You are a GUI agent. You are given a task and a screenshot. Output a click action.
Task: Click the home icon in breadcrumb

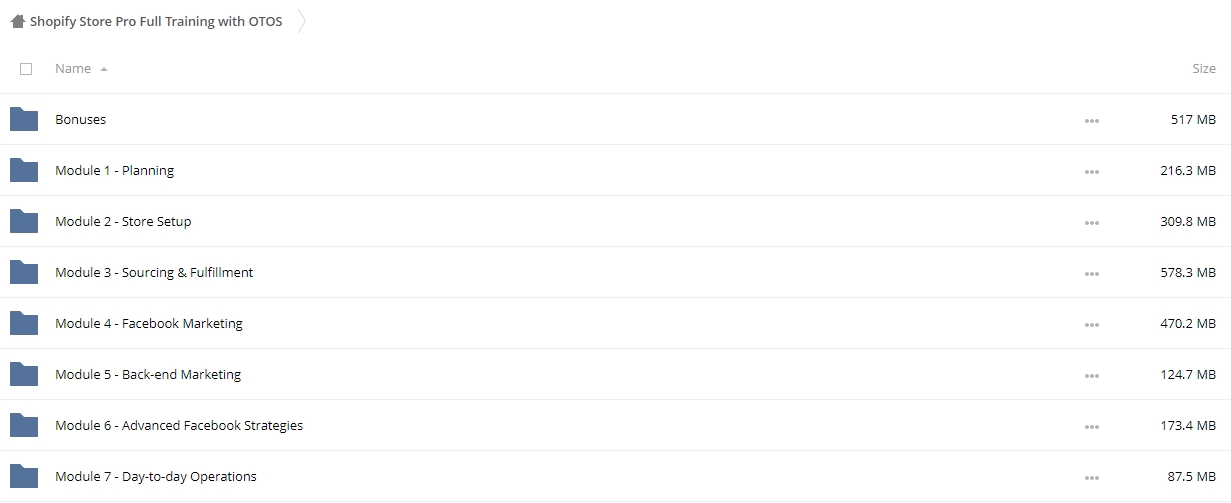pos(18,21)
